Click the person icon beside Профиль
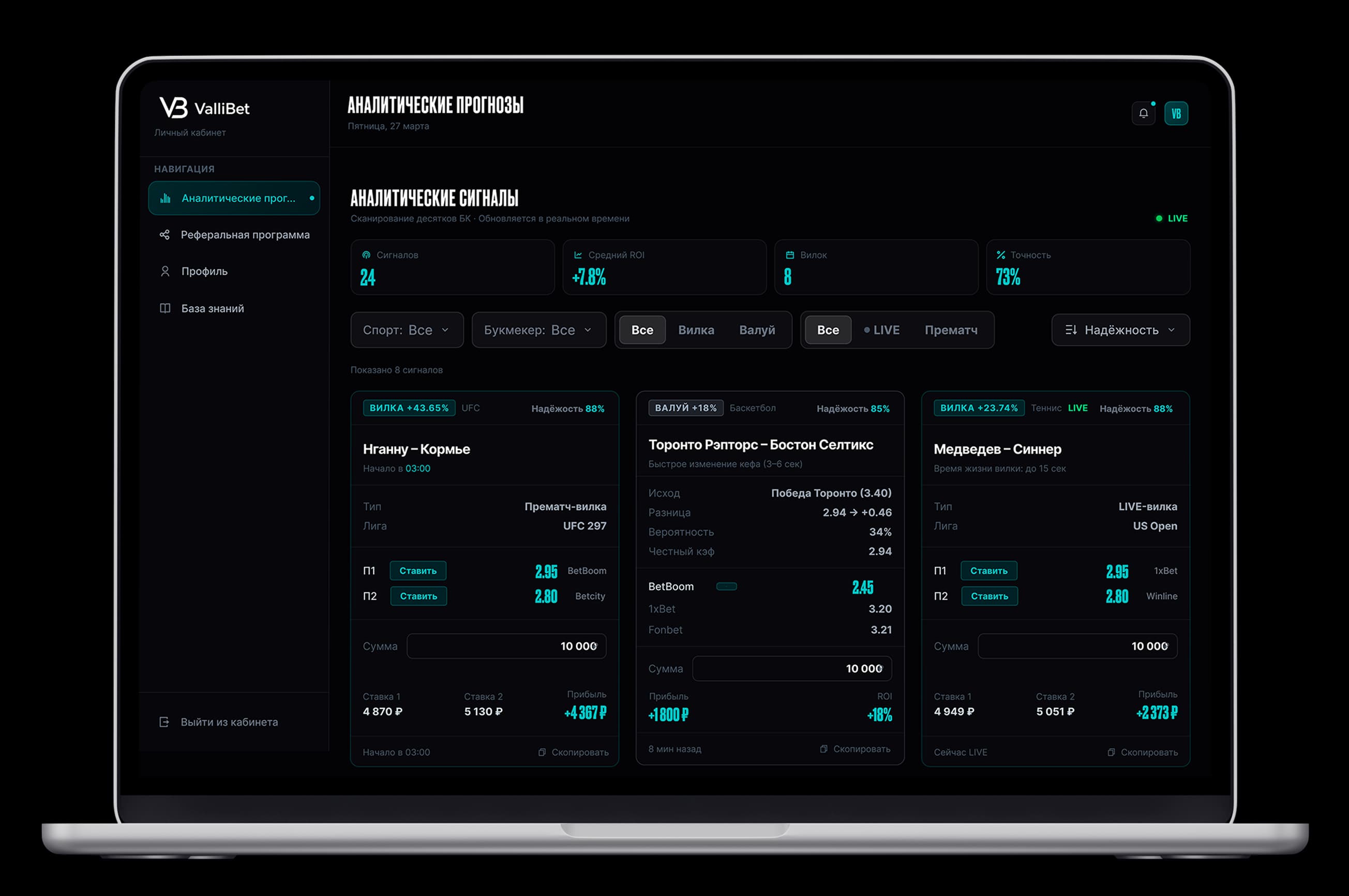This screenshot has width=1349, height=896. [x=165, y=272]
